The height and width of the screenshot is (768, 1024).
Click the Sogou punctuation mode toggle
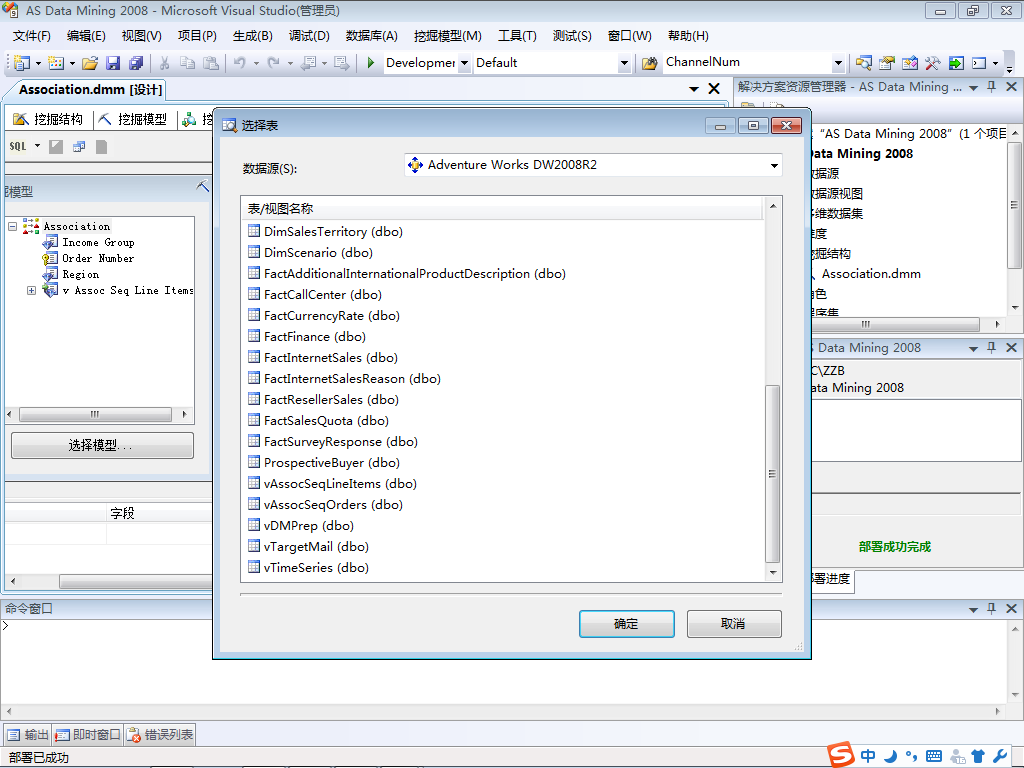pyautogui.click(x=912, y=756)
